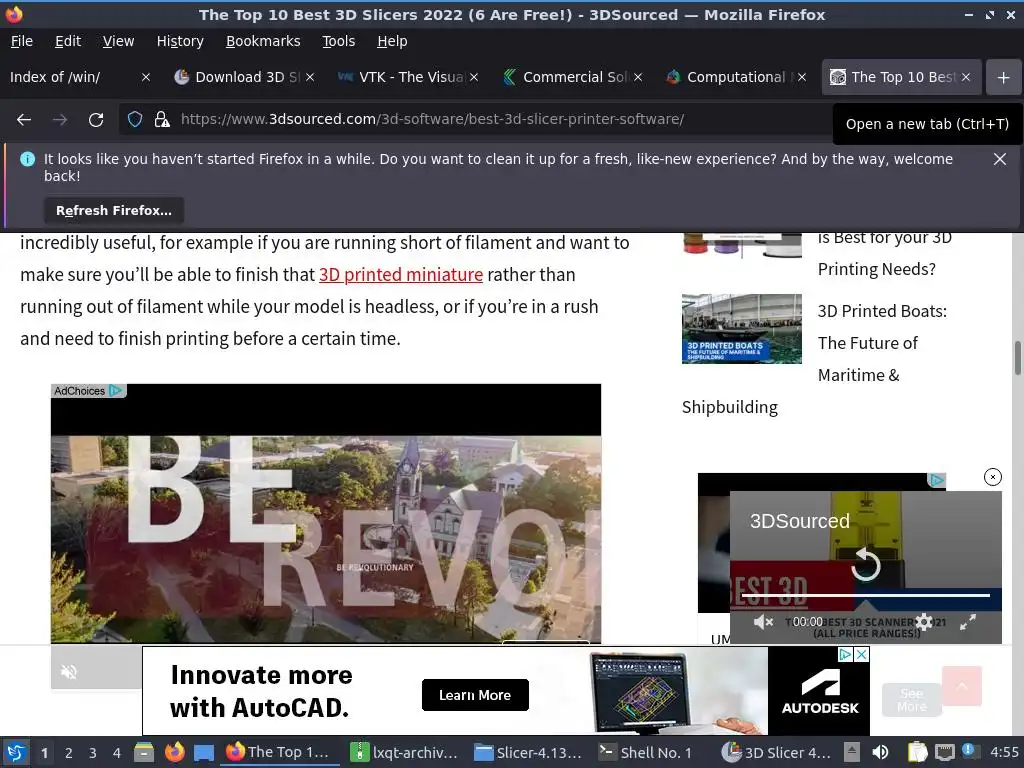This screenshot has width=1024, height=768.
Task: Close the Computational tab
Action: tap(802, 77)
